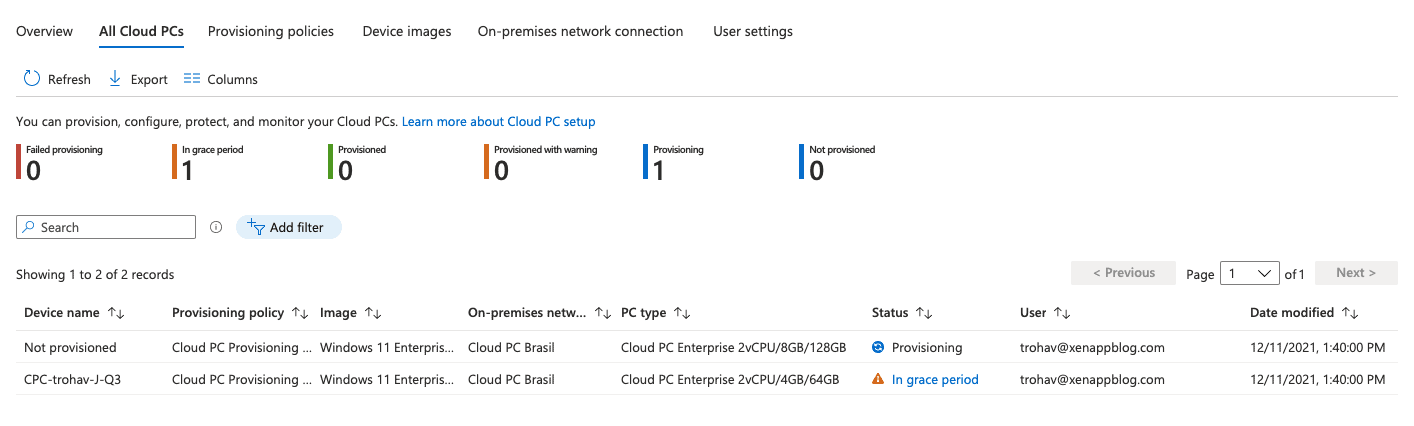Click the Refresh icon

32,79
